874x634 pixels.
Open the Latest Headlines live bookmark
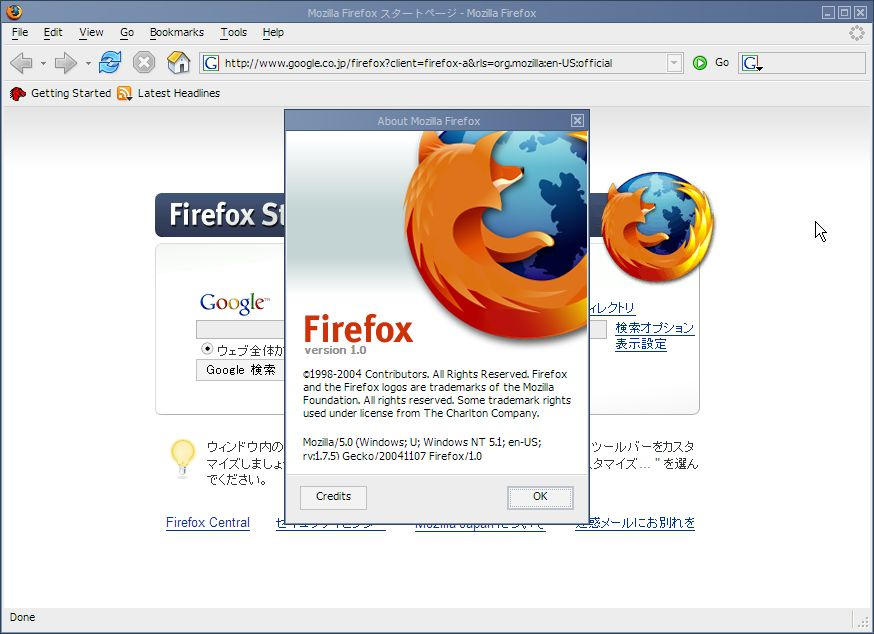(x=178, y=93)
